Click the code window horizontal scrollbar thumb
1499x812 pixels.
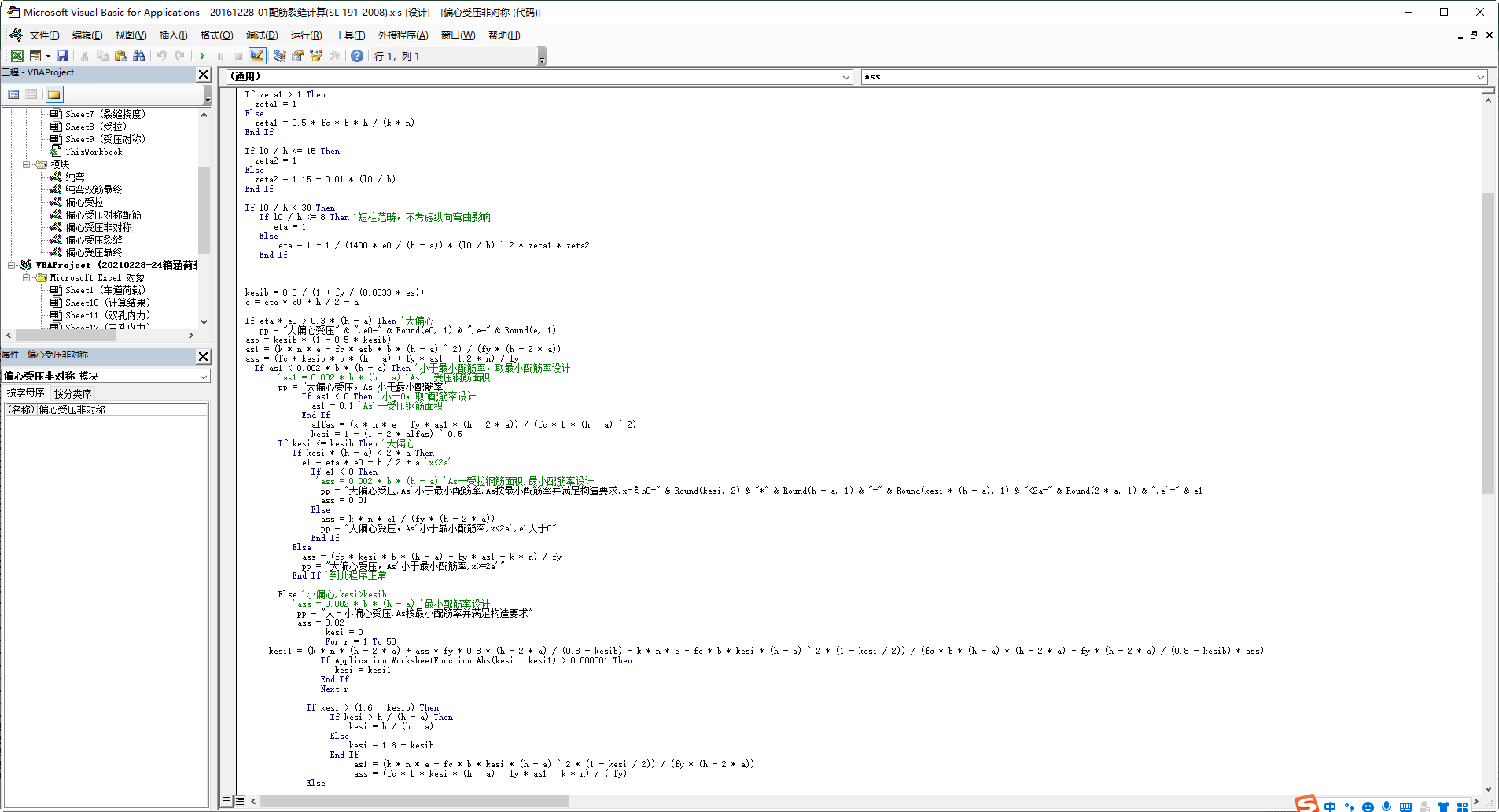(x=414, y=801)
